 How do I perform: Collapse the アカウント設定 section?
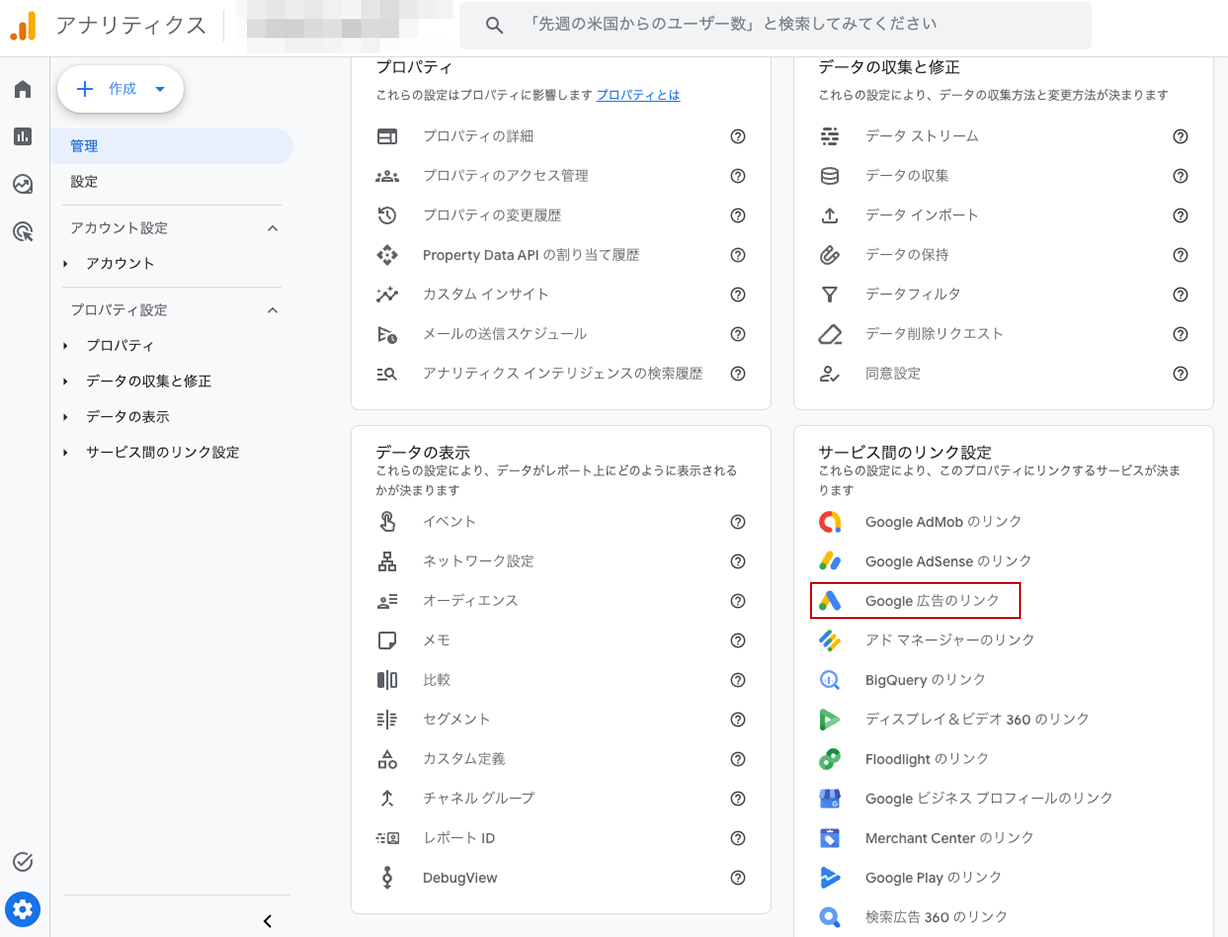(272, 228)
